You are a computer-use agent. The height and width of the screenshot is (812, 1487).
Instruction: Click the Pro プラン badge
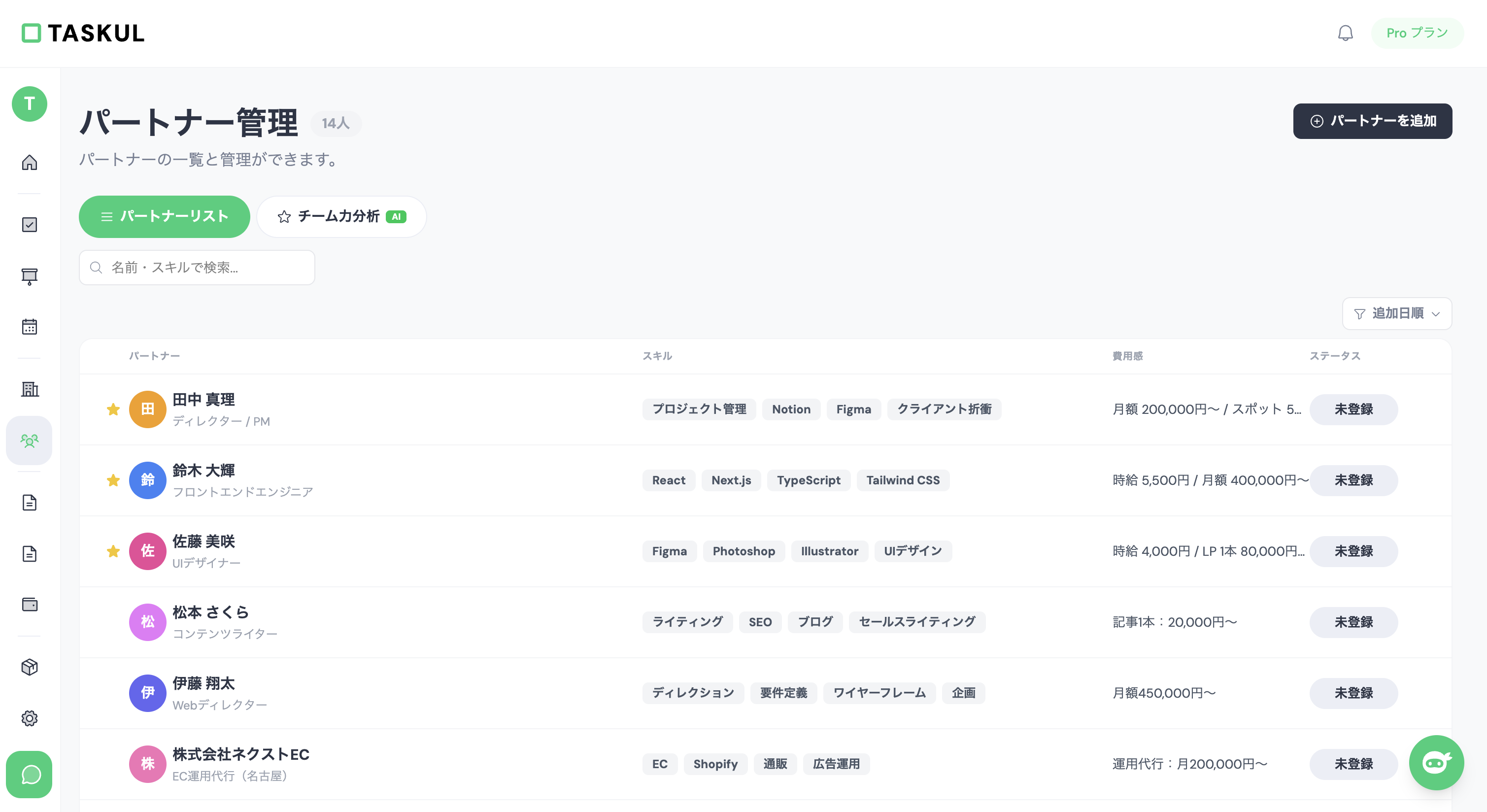pos(1417,33)
